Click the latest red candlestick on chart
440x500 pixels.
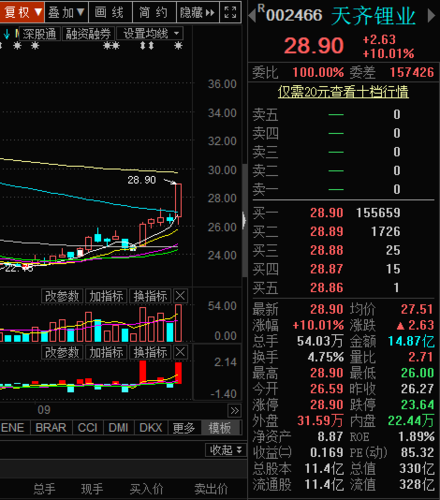point(178,203)
